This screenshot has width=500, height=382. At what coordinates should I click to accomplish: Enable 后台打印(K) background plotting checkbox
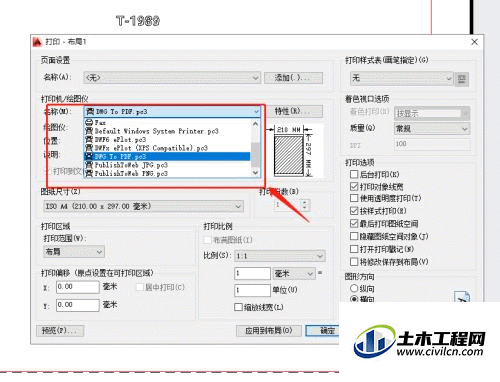coord(354,174)
